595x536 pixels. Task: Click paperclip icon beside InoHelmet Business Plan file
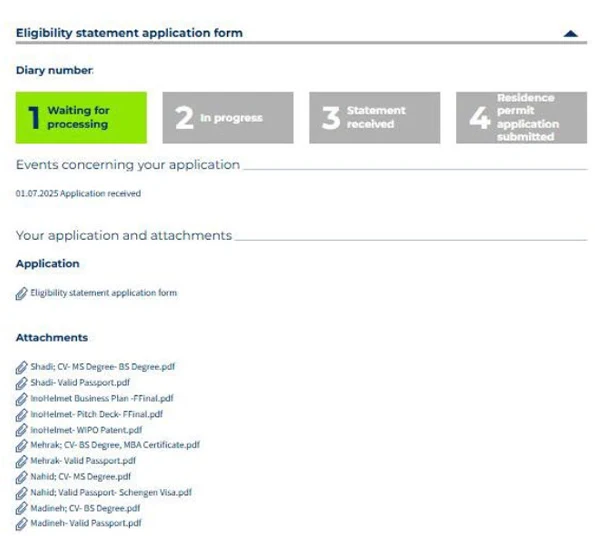pyautogui.click(x=22, y=399)
